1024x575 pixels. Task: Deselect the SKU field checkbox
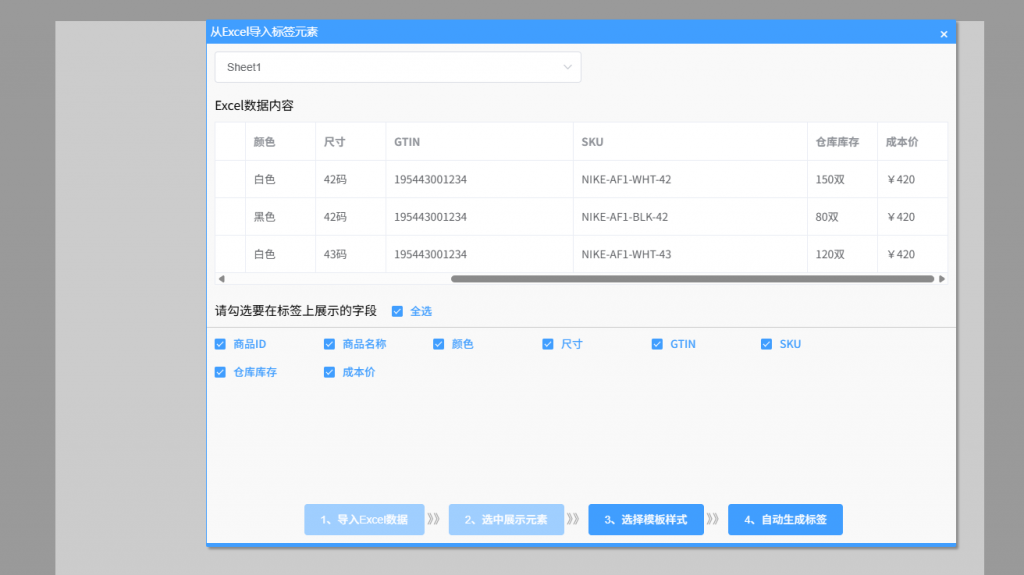[767, 344]
